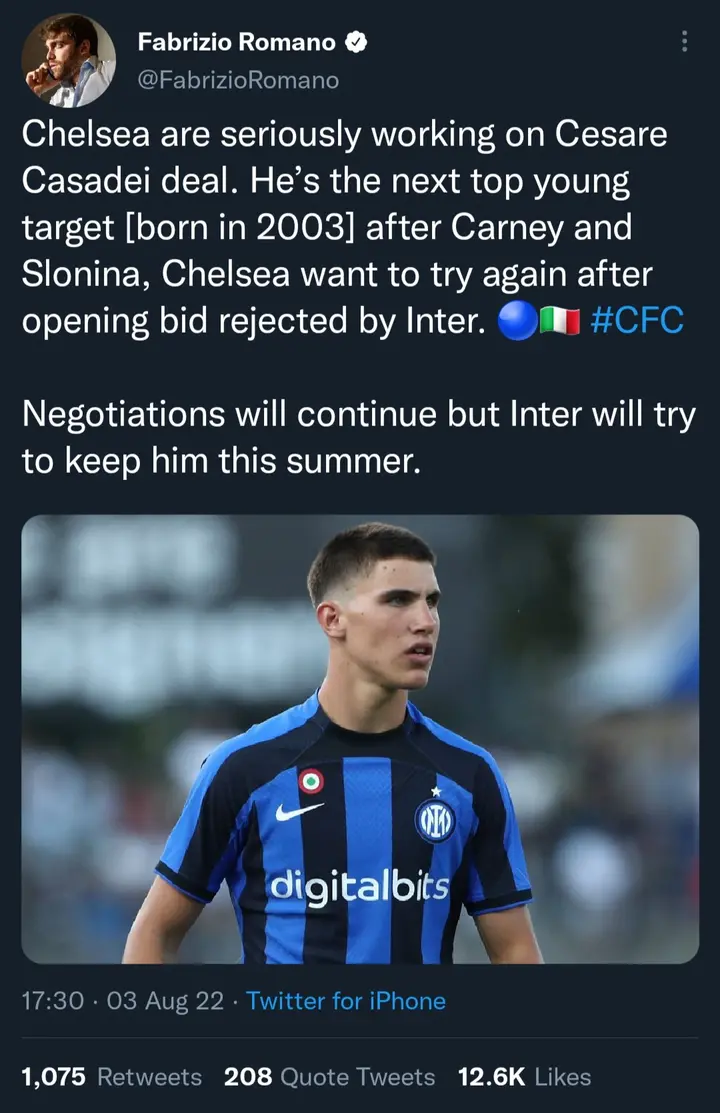Click the Nike swoosh on the shirt
The width and height of the screenshot is (720, 1113).
tap(299, 811)
